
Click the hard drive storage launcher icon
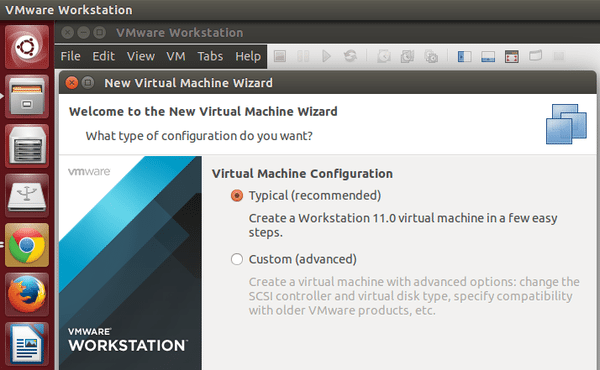tap(27, 146)
